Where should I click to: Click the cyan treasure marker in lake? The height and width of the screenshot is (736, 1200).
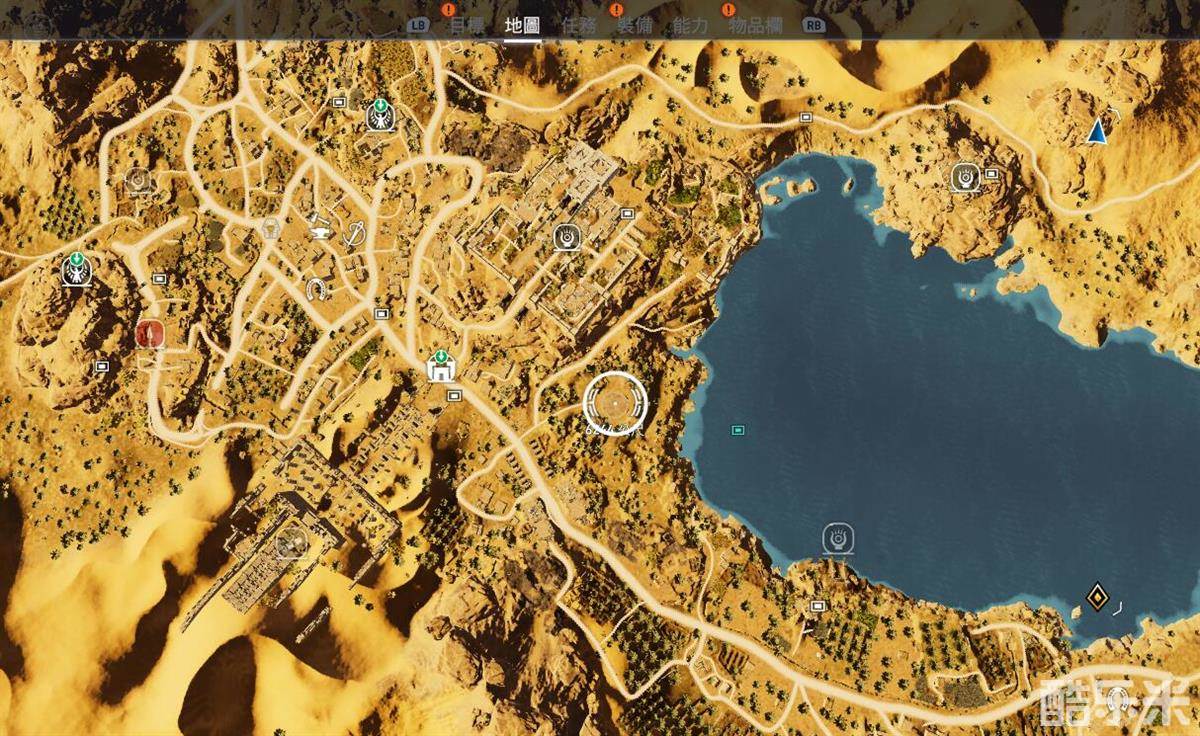pos(738,430)
